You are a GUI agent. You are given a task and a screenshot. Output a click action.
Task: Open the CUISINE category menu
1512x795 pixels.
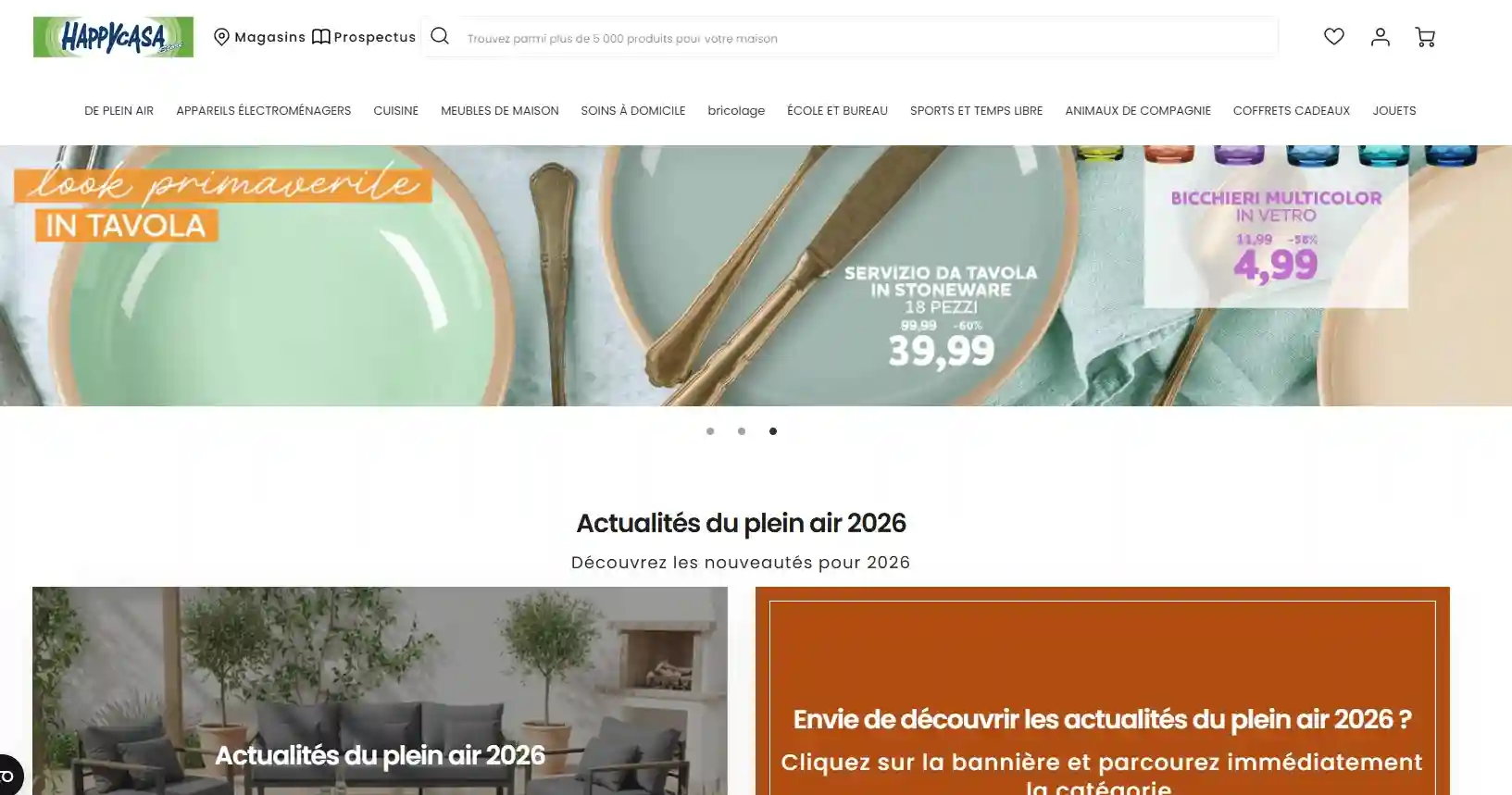pos(395,111)
